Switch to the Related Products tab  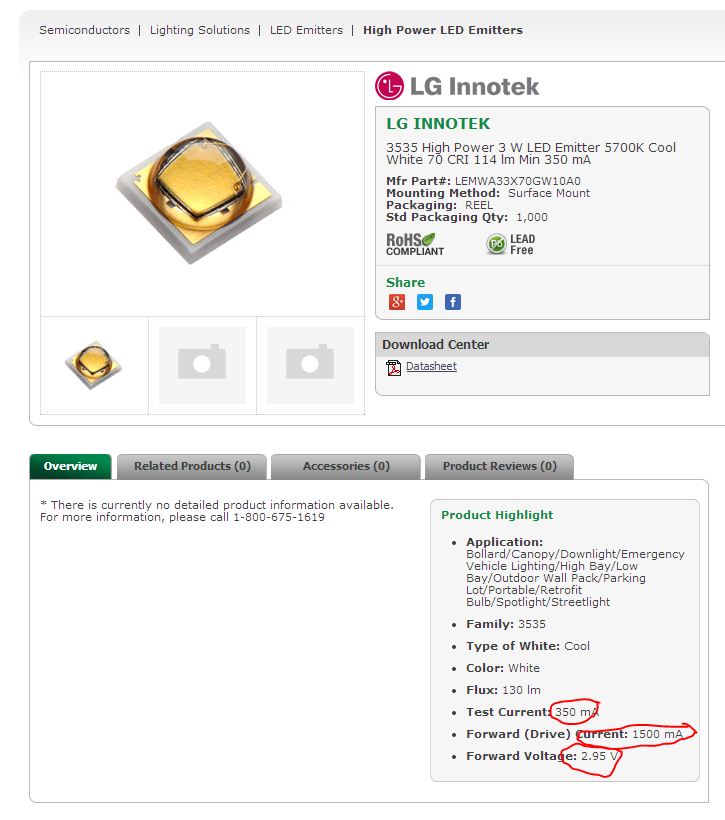[x=192, y=466]
